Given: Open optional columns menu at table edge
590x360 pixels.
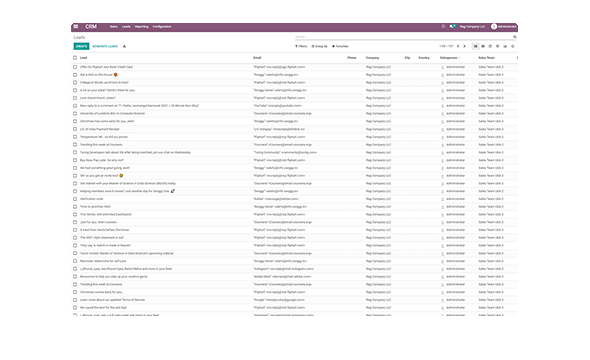Looking at the screenshot, I should coord(517,58).
